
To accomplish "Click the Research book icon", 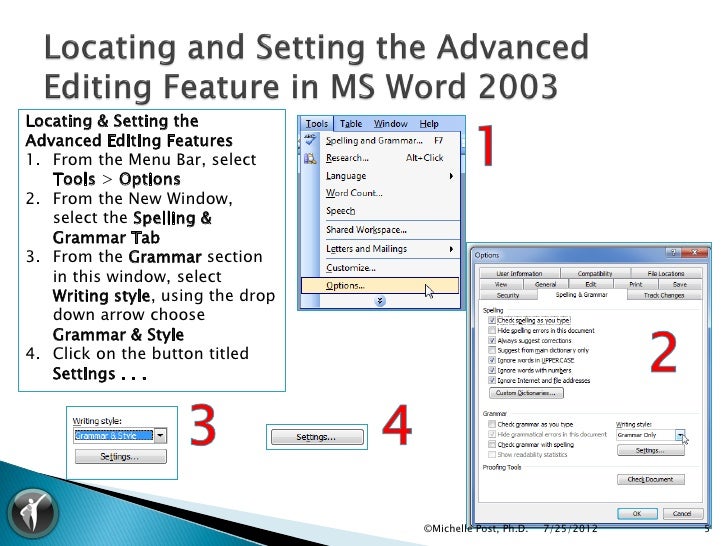I will coord(310,159).
